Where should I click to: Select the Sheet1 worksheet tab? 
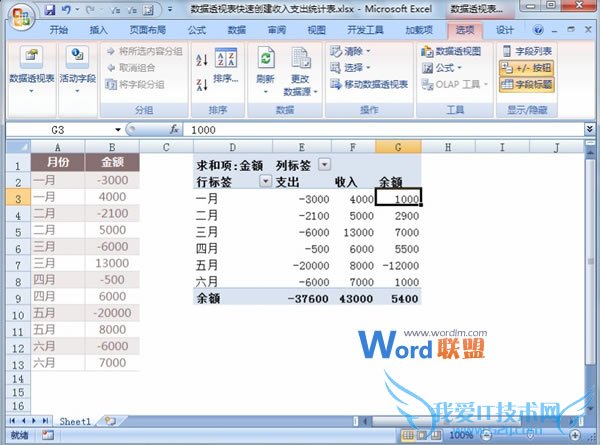coord(75,421)
